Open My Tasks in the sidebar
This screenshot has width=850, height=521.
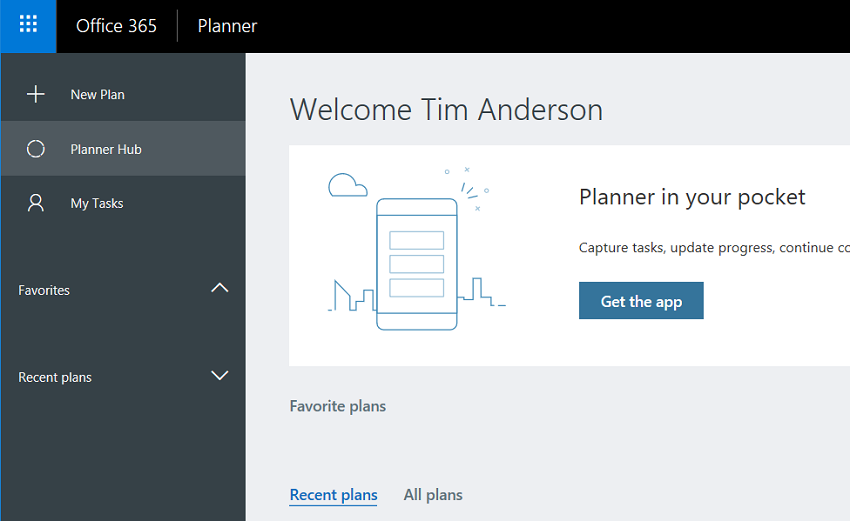[x=123, y=203]
